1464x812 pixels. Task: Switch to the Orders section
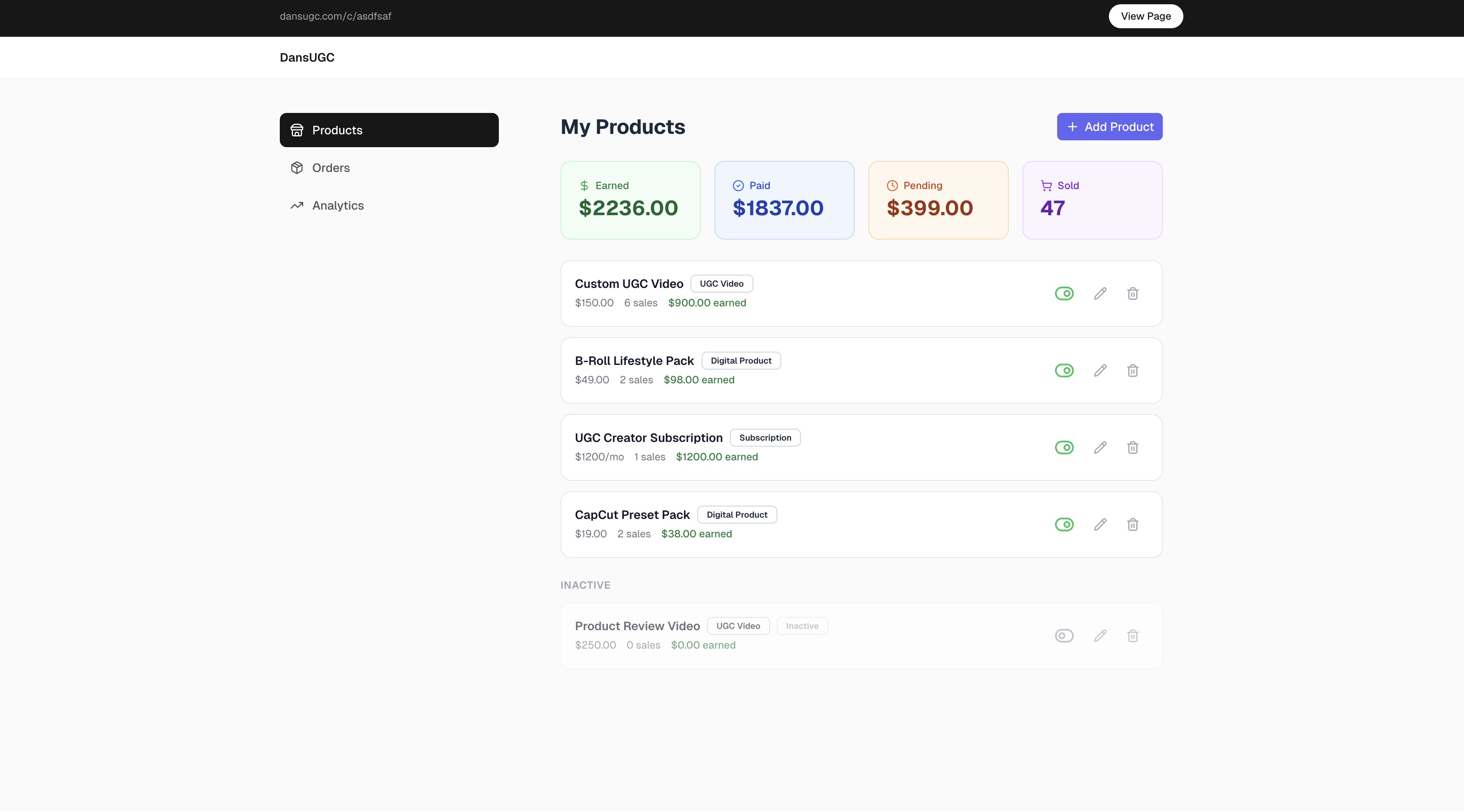tap(331, 168)
